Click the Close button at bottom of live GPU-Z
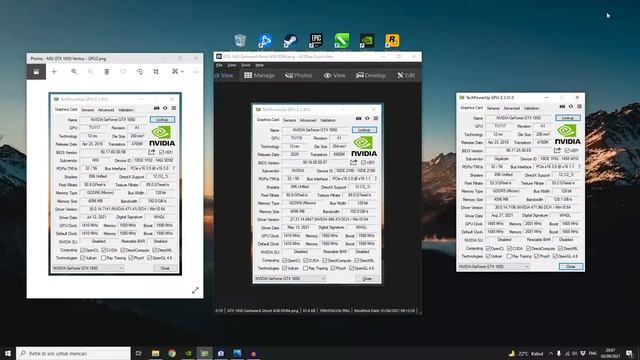 tap(571, 267)
